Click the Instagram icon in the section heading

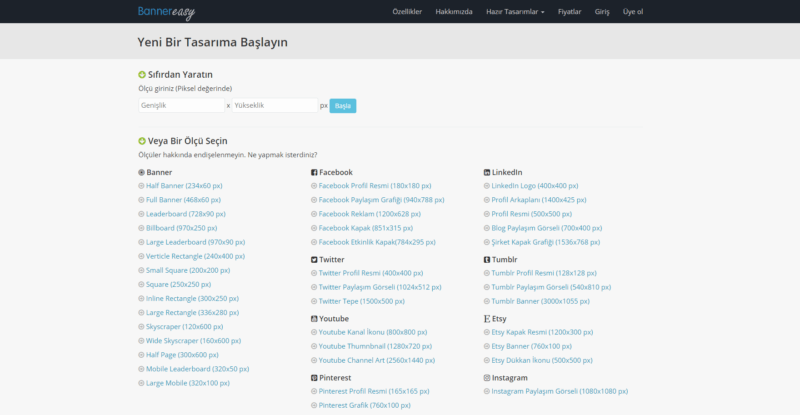coord(487,377)
